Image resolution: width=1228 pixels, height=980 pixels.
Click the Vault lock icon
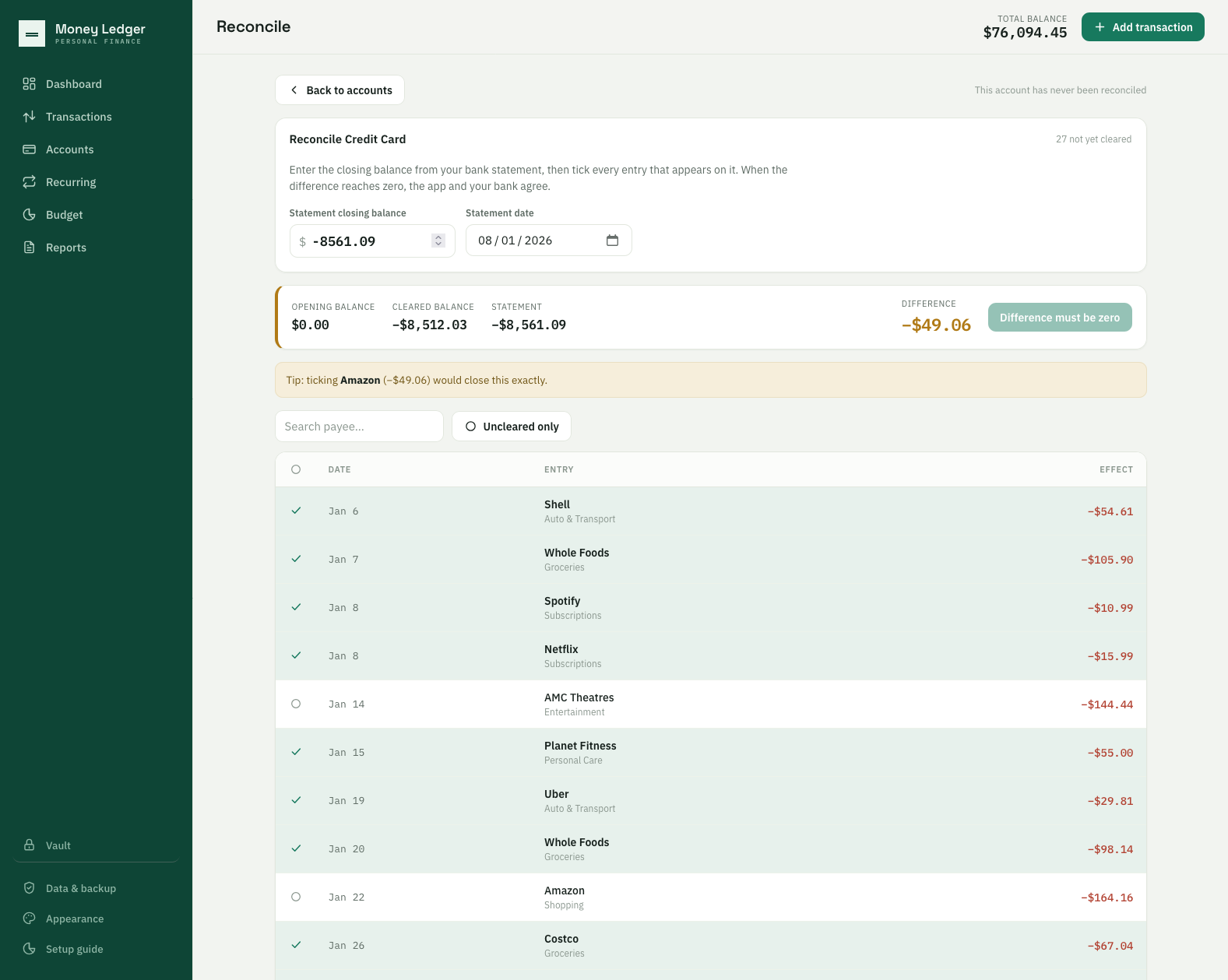(30, 845)
